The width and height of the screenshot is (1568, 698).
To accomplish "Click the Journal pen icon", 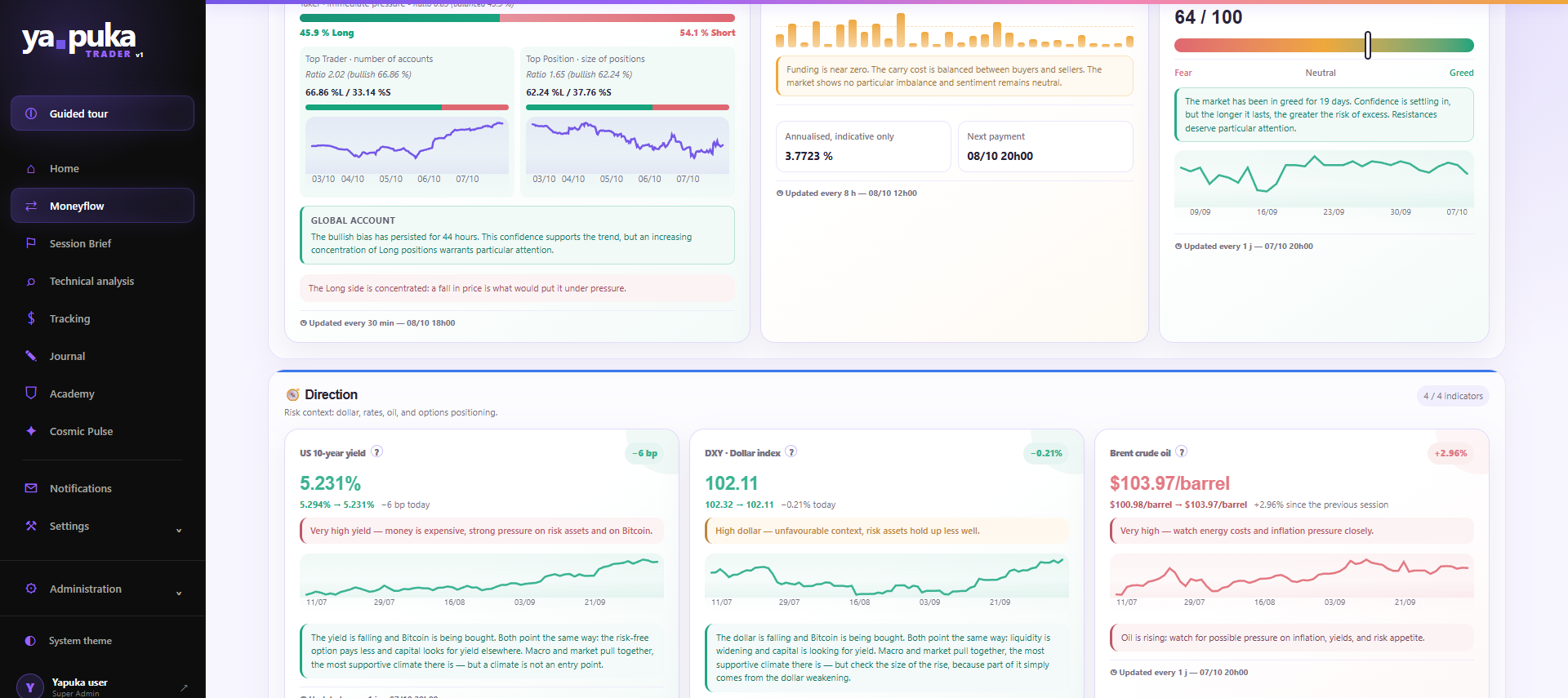I will (31, 356).
